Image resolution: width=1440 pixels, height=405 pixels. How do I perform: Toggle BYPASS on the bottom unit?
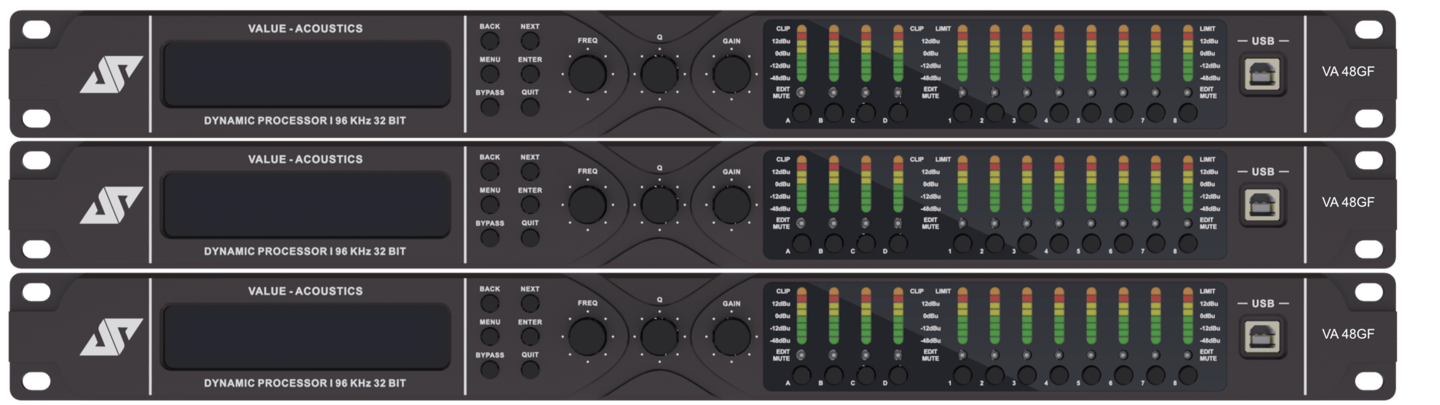(x=490, y=369)
